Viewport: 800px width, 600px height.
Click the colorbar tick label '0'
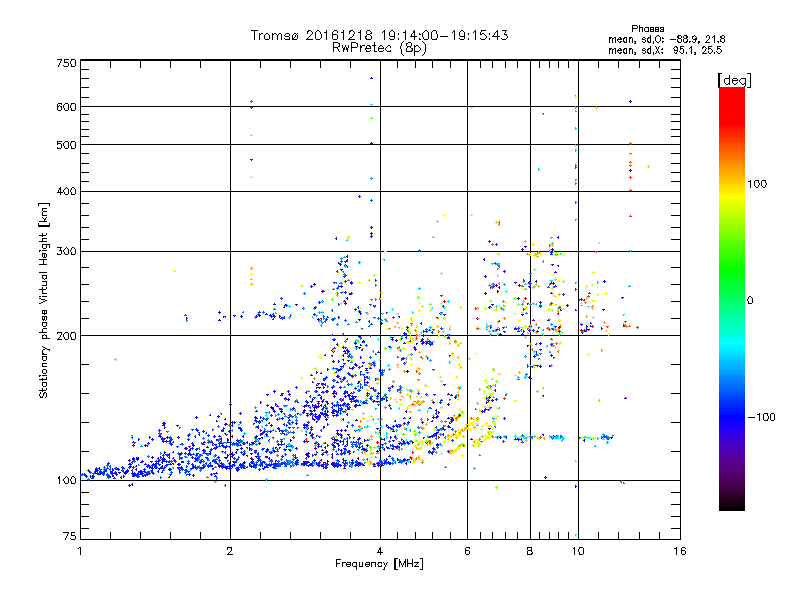coord(750,300)
